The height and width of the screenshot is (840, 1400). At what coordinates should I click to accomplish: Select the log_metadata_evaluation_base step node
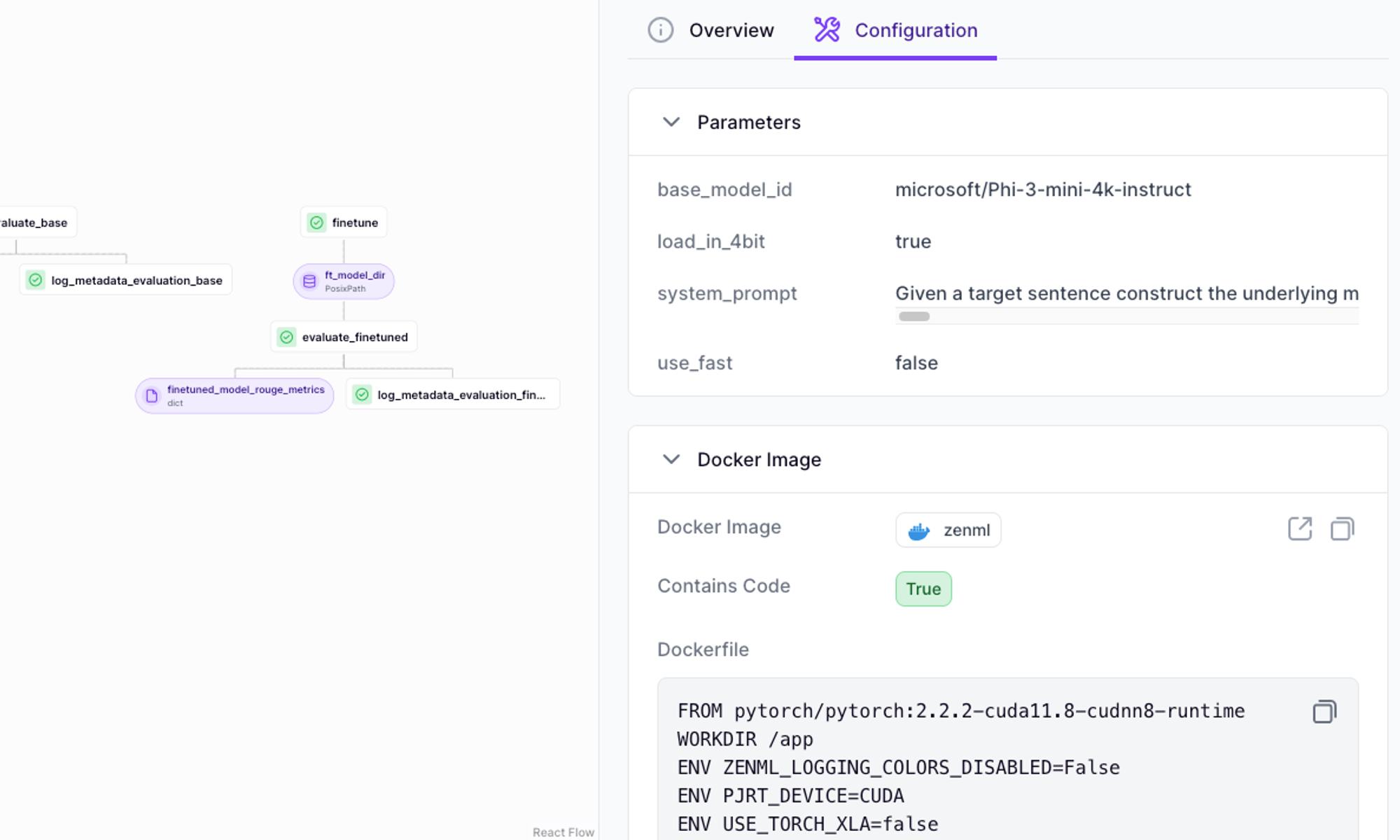pyautogui.click(x=125, y=280)
